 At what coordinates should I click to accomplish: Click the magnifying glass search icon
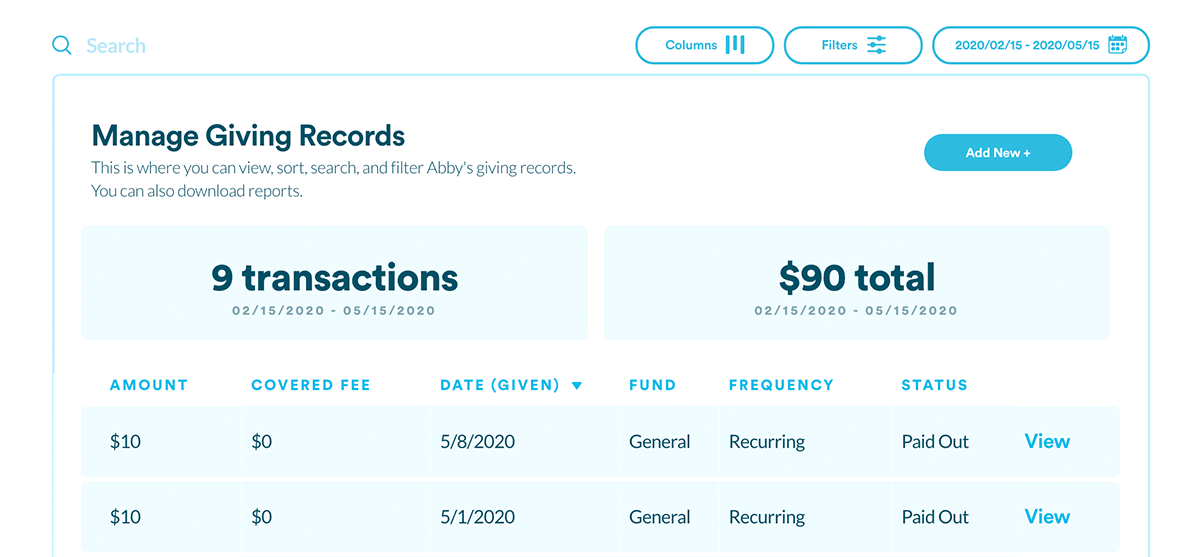pos(62,45)
